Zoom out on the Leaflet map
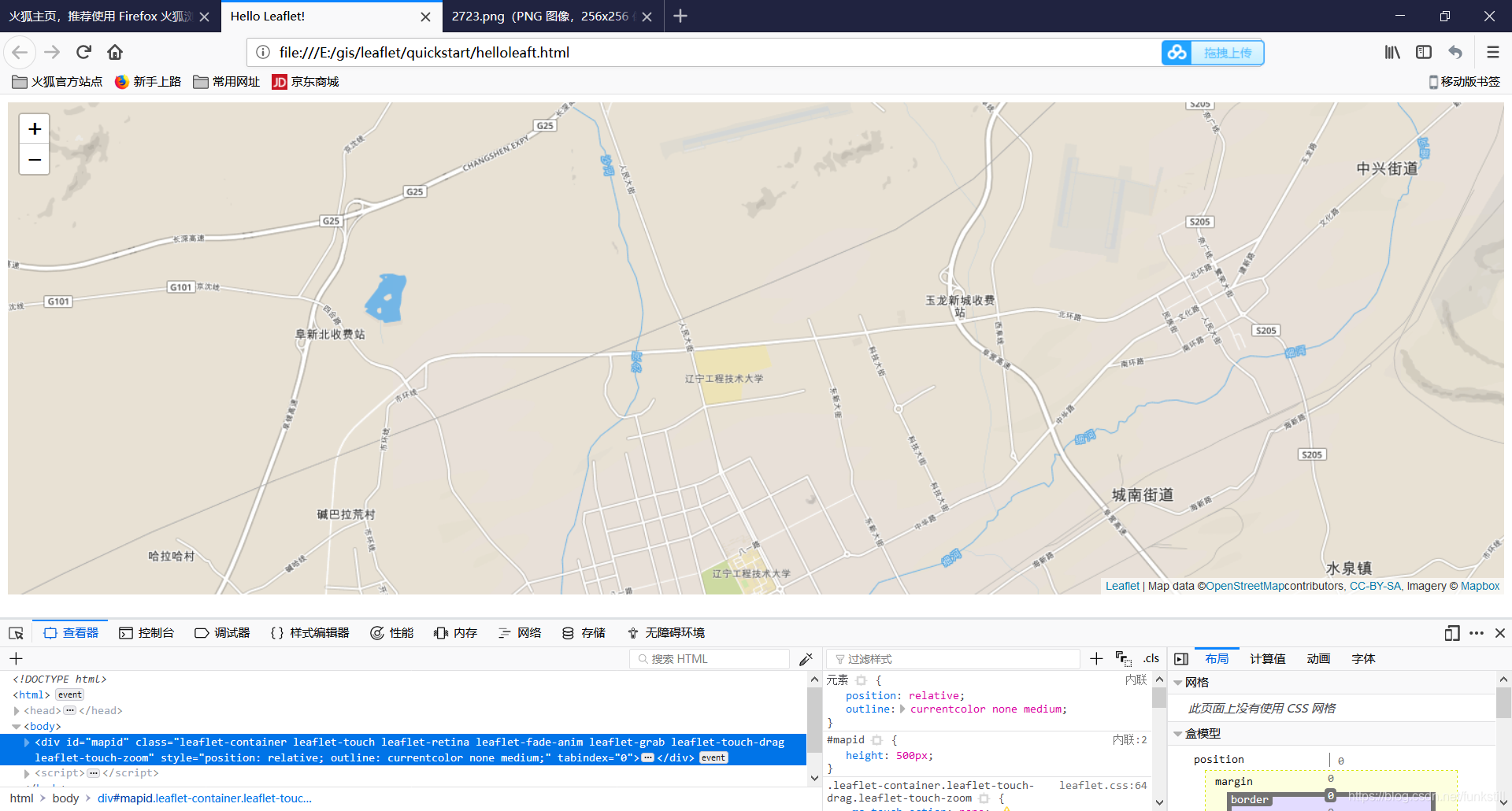This screenshot has width=1512, height=811. coord(35,160)
